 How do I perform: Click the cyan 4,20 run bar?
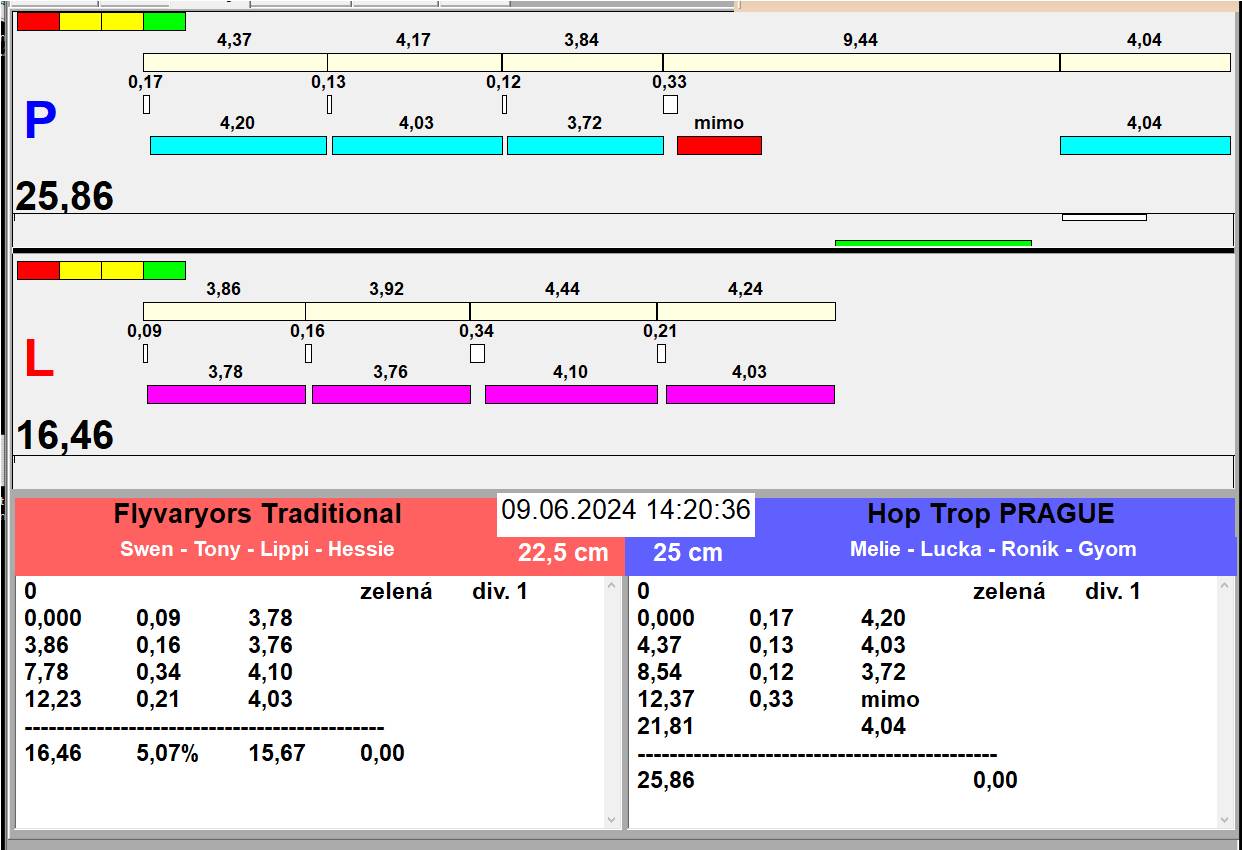tap(238, 146)
